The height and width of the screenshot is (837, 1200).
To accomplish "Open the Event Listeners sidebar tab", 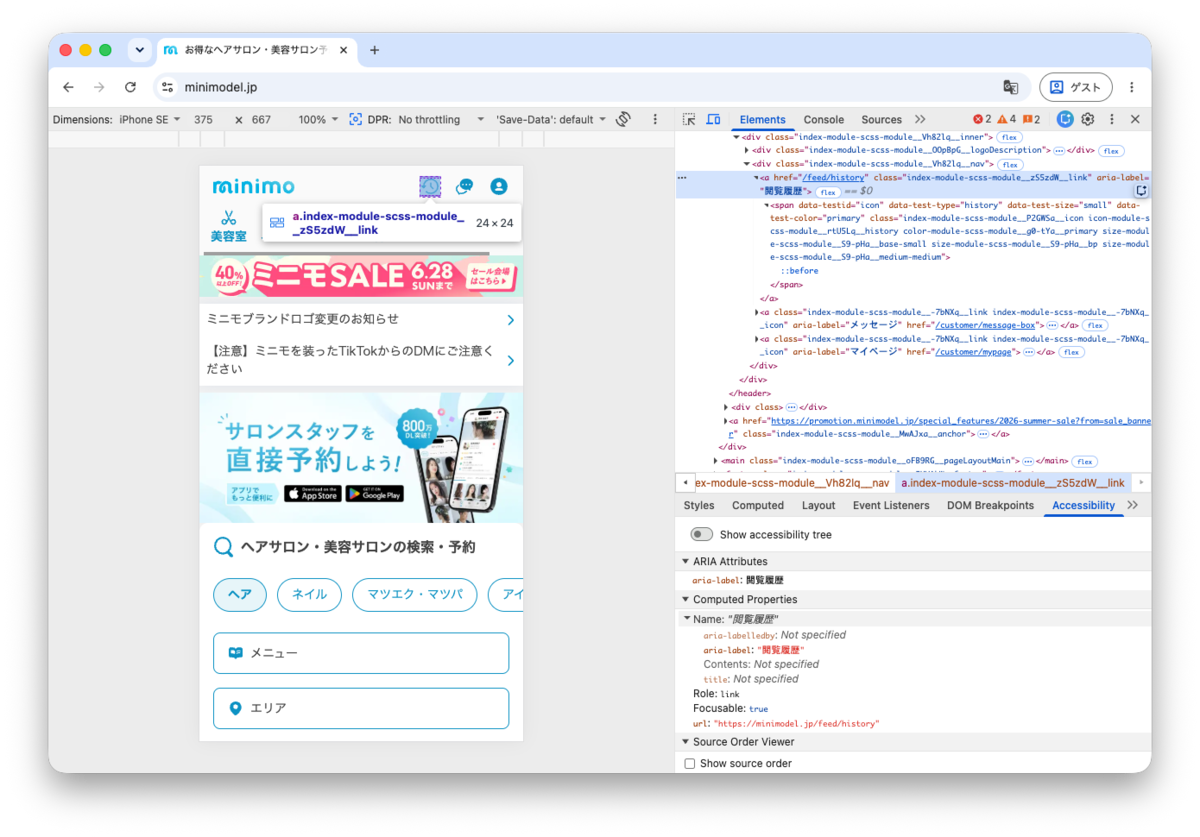I will point(891,505).
